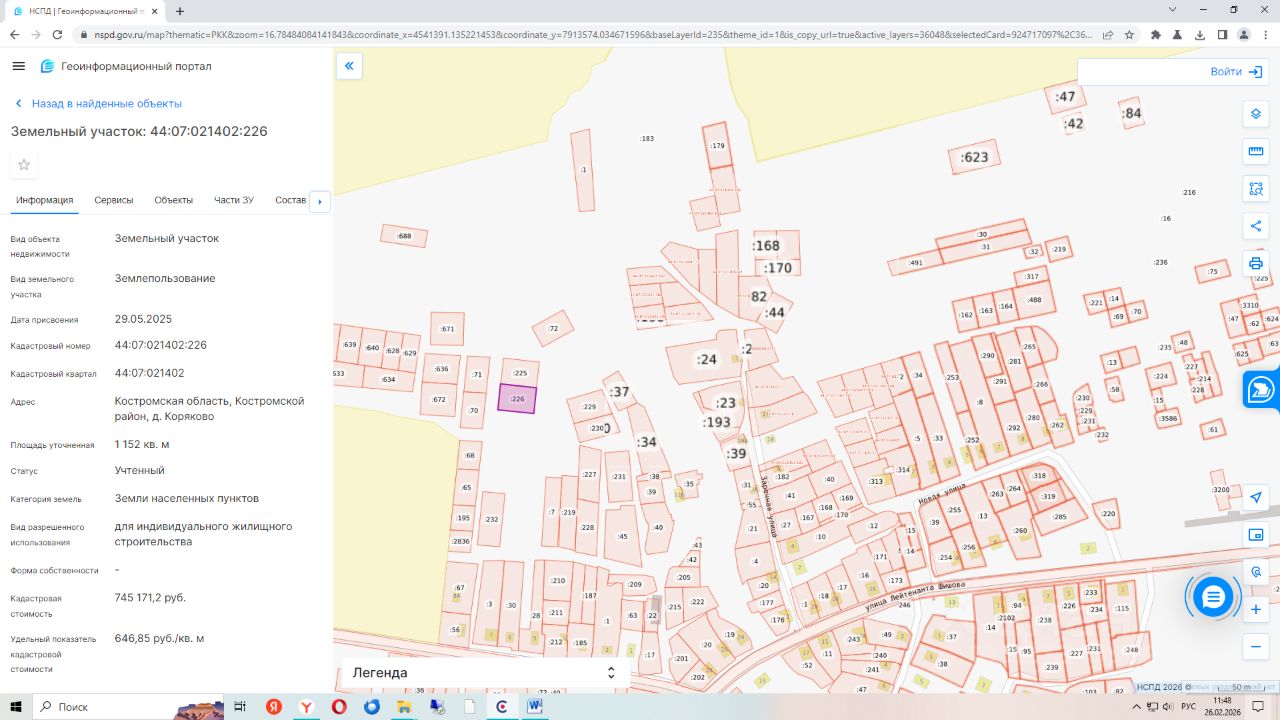Add land plot to favorites star

tap(24, 165)
